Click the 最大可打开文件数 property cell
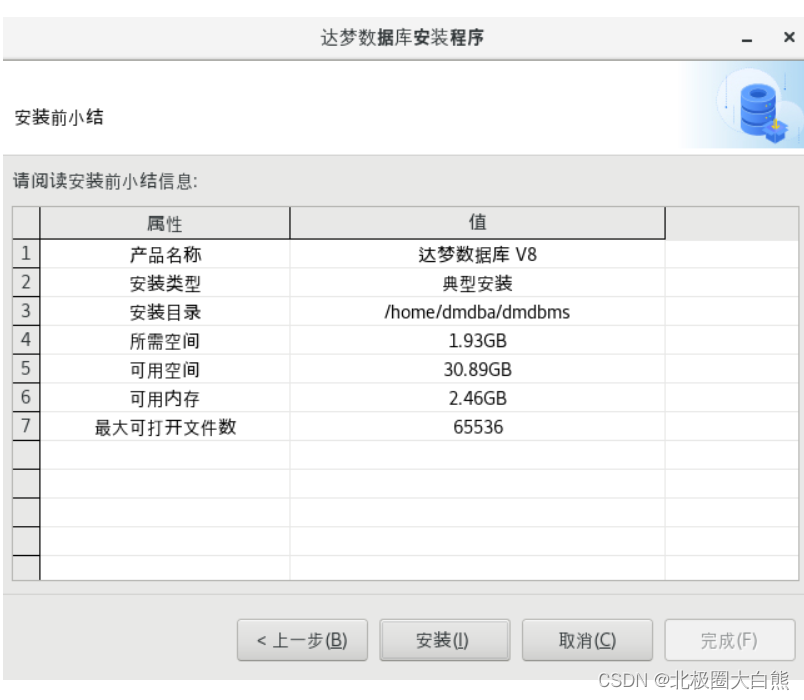 point(165,426)
